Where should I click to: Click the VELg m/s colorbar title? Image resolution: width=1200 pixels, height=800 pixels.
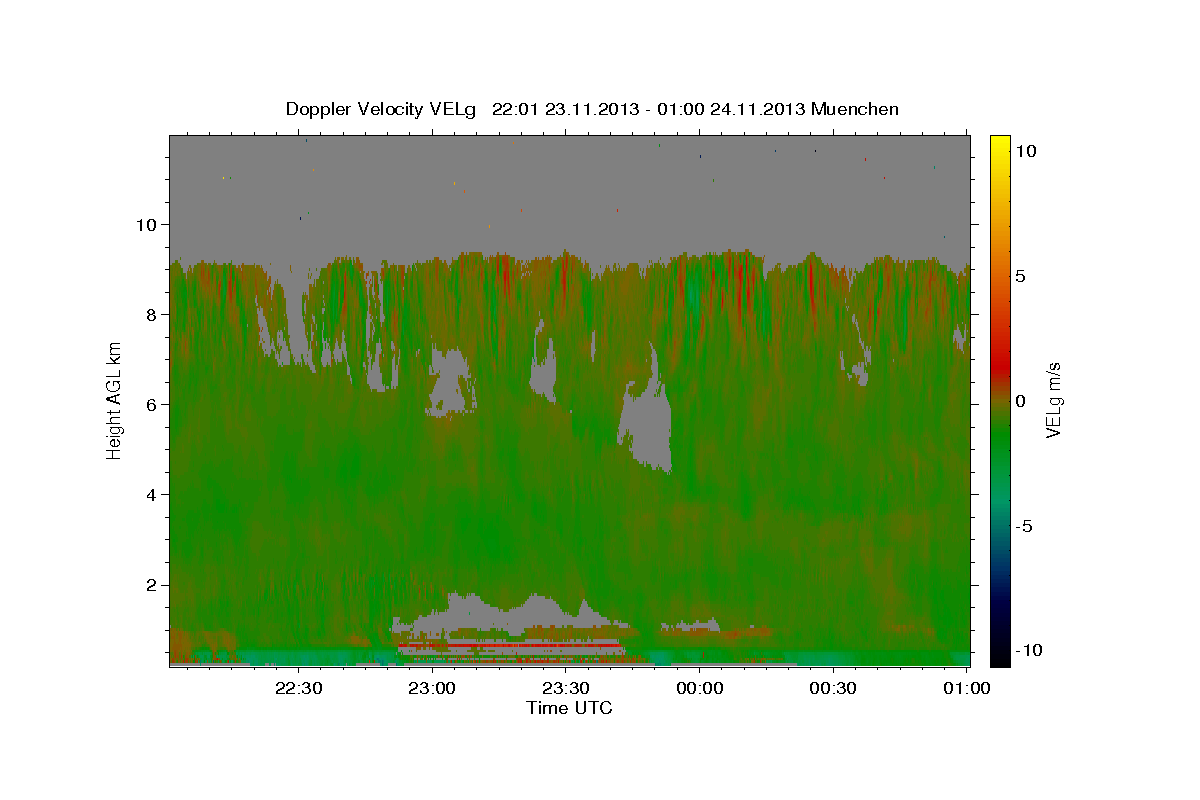pos(1054,400)
